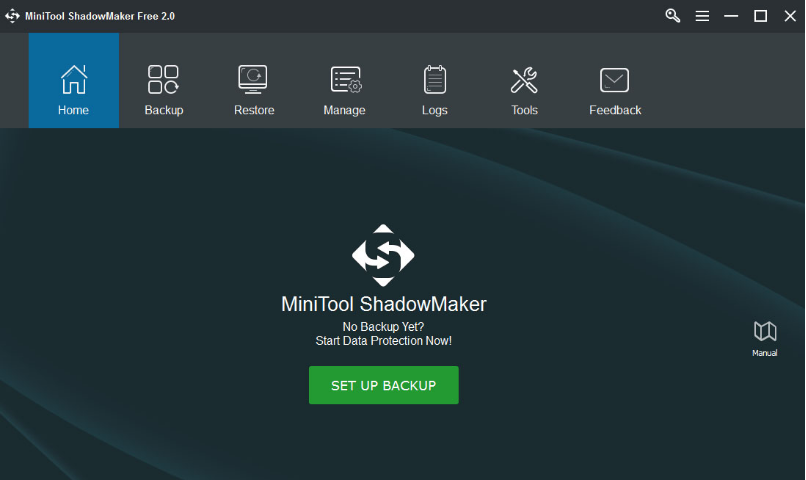Open the Home tab
The image size is (806, 480).
tap(74, 81)
